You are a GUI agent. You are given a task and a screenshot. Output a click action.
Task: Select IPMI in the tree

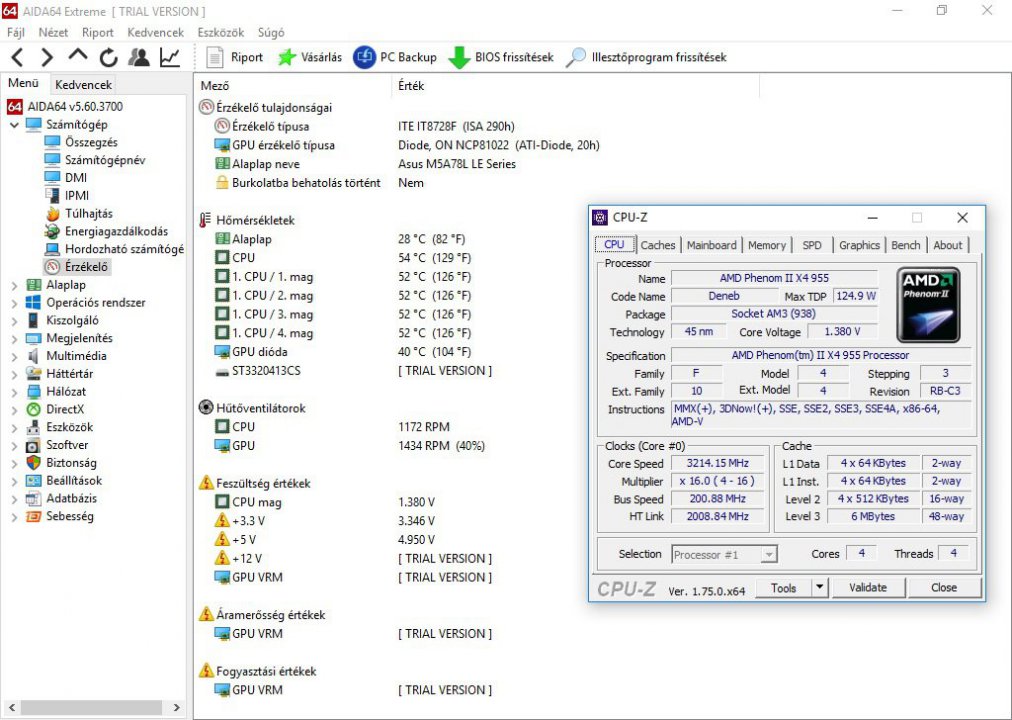(77, 195)
